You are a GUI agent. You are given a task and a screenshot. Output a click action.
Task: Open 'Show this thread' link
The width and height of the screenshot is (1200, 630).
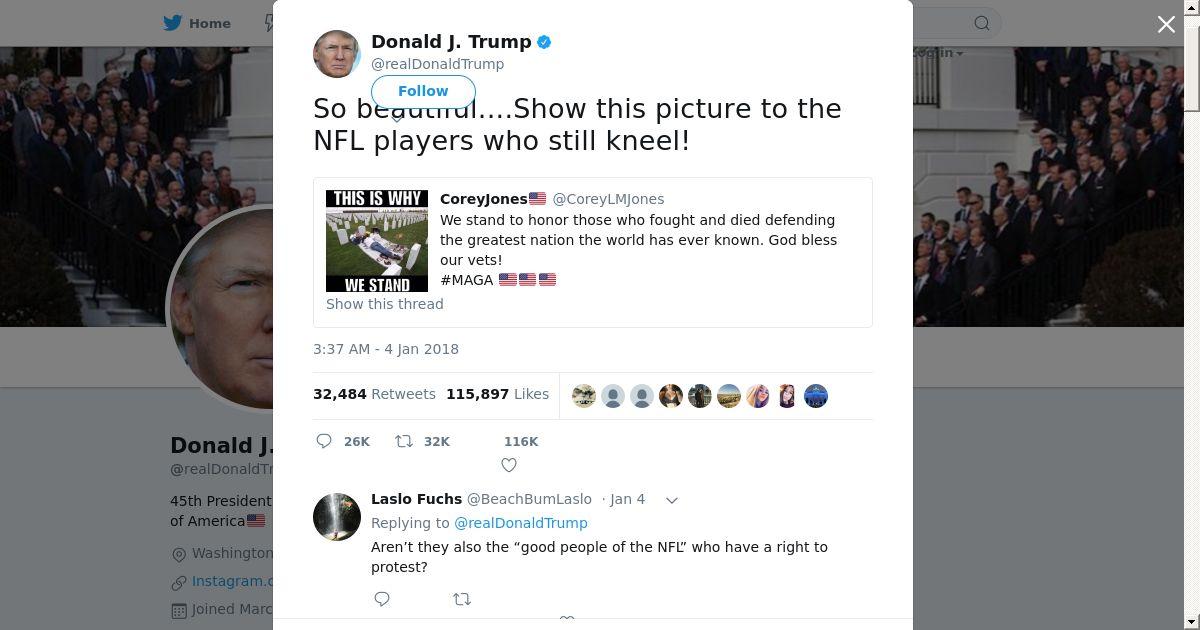click(385, 304)
